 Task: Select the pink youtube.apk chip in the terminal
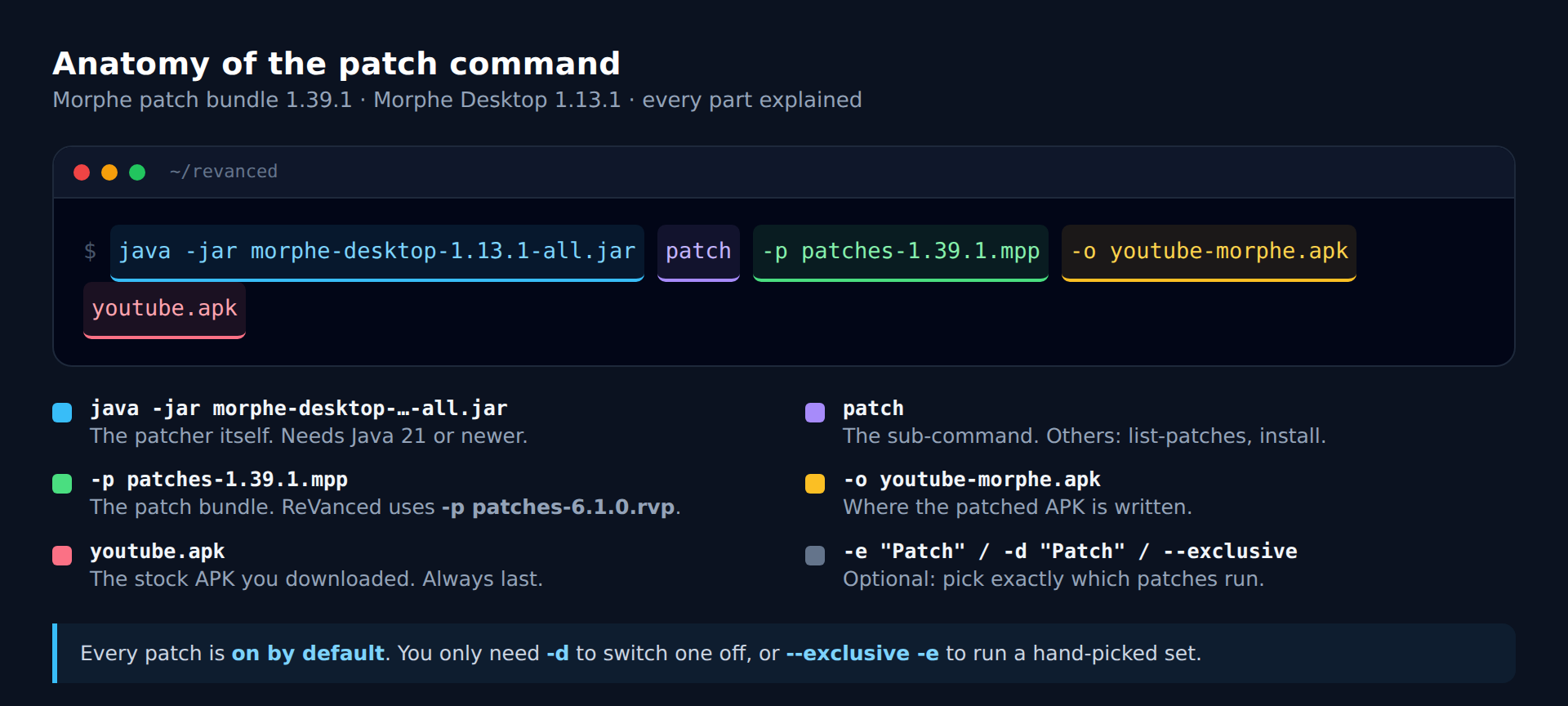click(164, 310)
